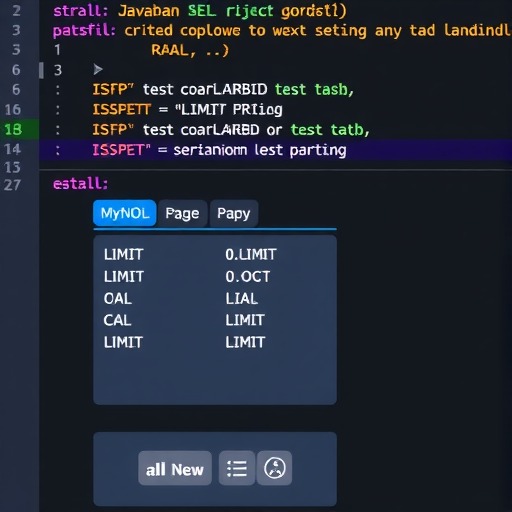Screen dimensions: 512x512
Task: Click the 'test tasb,' green text
Action: coord(314,90)
